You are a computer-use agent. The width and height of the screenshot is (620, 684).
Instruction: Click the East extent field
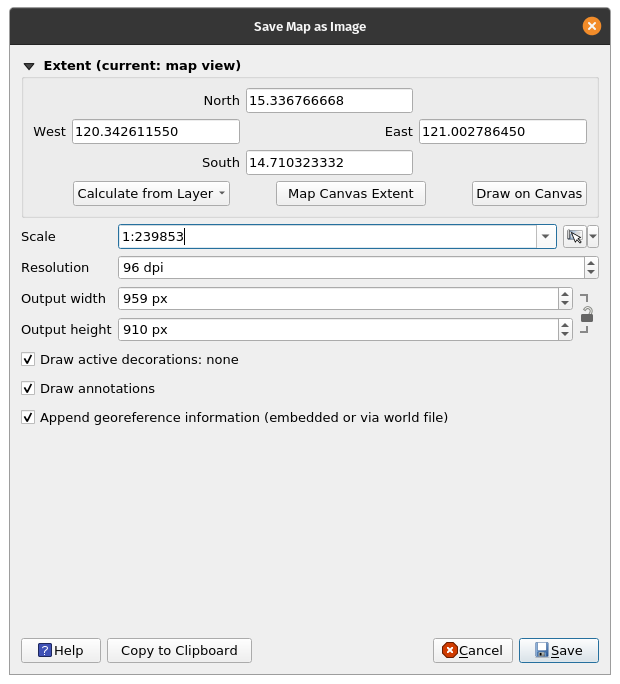tap(503, 132)
